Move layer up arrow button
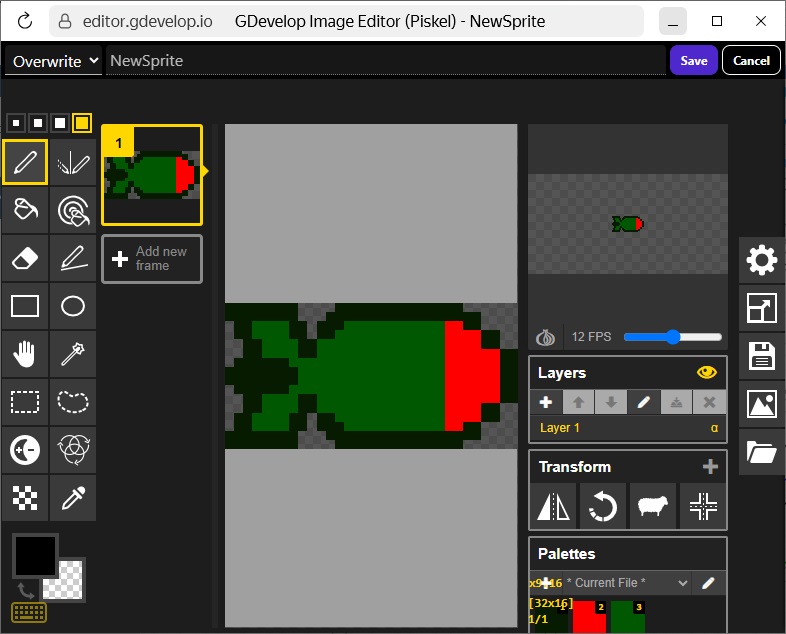786x634 pixels. 578,402
